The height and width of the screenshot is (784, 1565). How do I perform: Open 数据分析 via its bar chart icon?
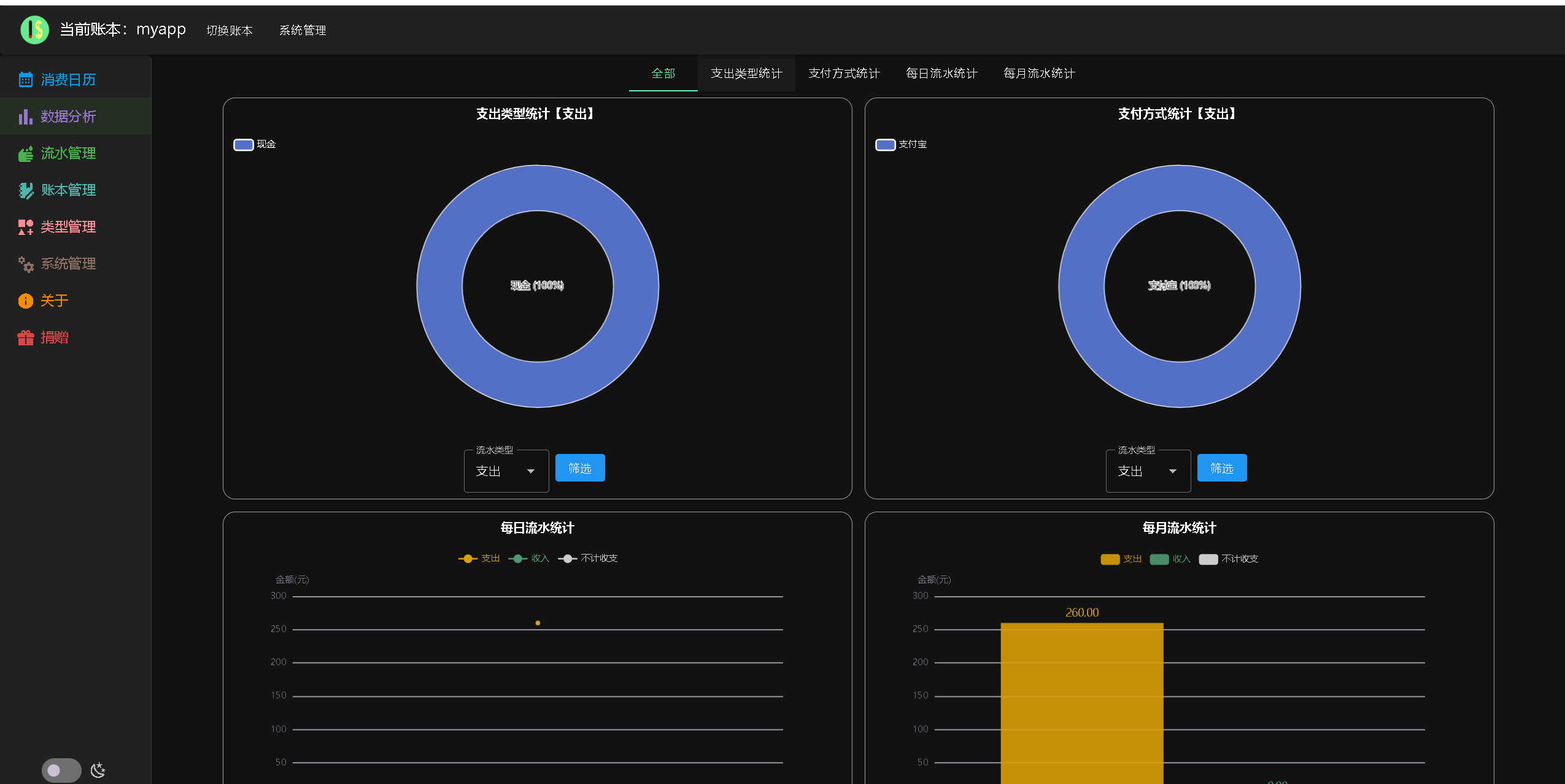[x=25, y=117]
